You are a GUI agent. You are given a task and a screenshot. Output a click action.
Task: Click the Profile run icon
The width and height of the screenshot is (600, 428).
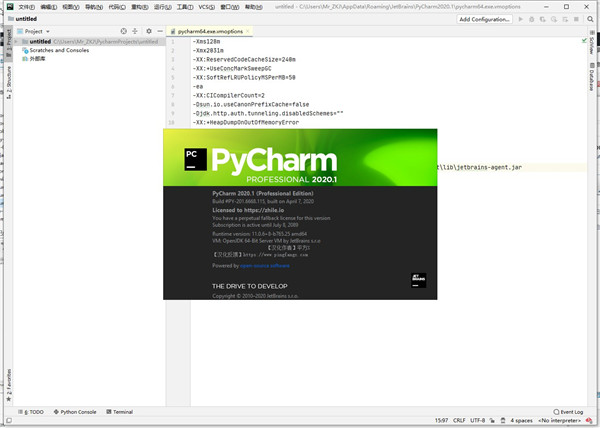tap(554, 19)
